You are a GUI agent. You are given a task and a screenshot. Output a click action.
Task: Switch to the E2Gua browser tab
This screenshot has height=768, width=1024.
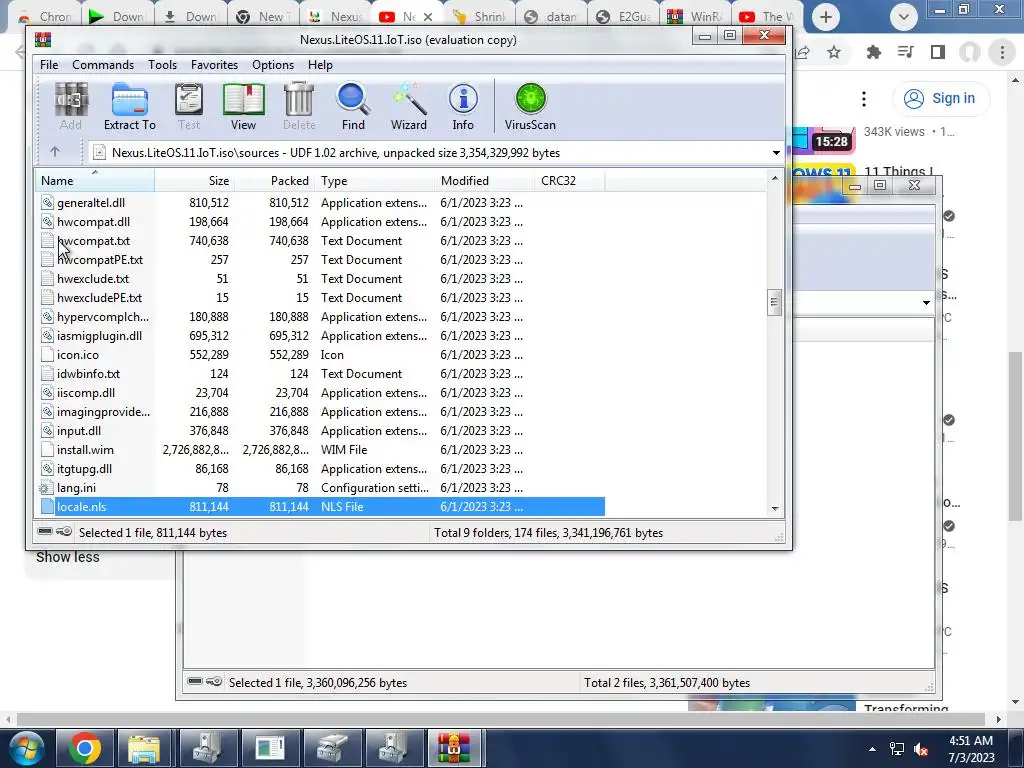click(x=624, y=17)
